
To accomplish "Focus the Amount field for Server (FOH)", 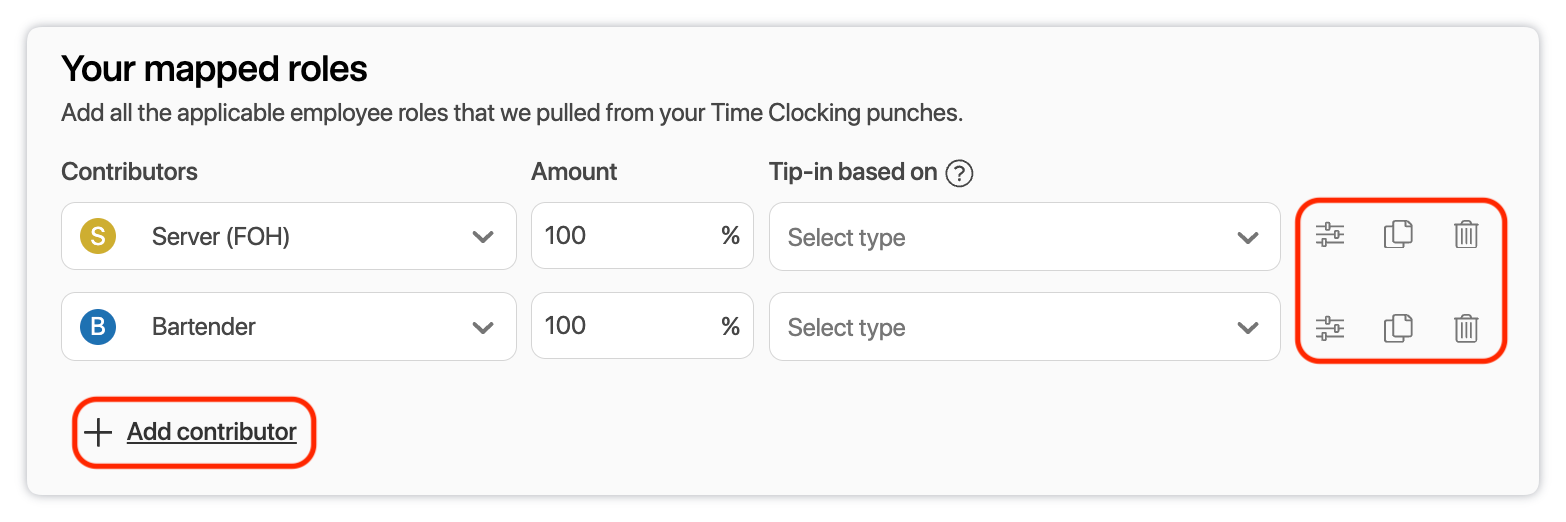I will (620, 236).
